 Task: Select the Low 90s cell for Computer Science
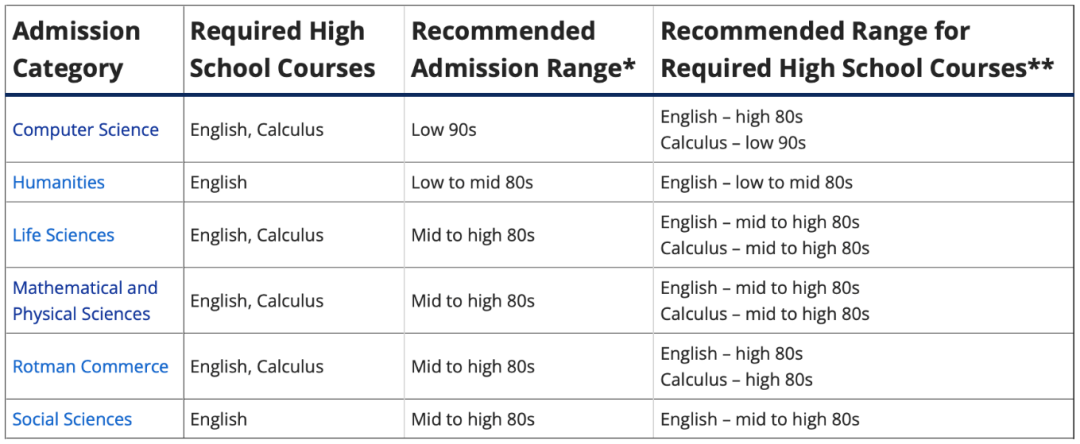[444, 129]
